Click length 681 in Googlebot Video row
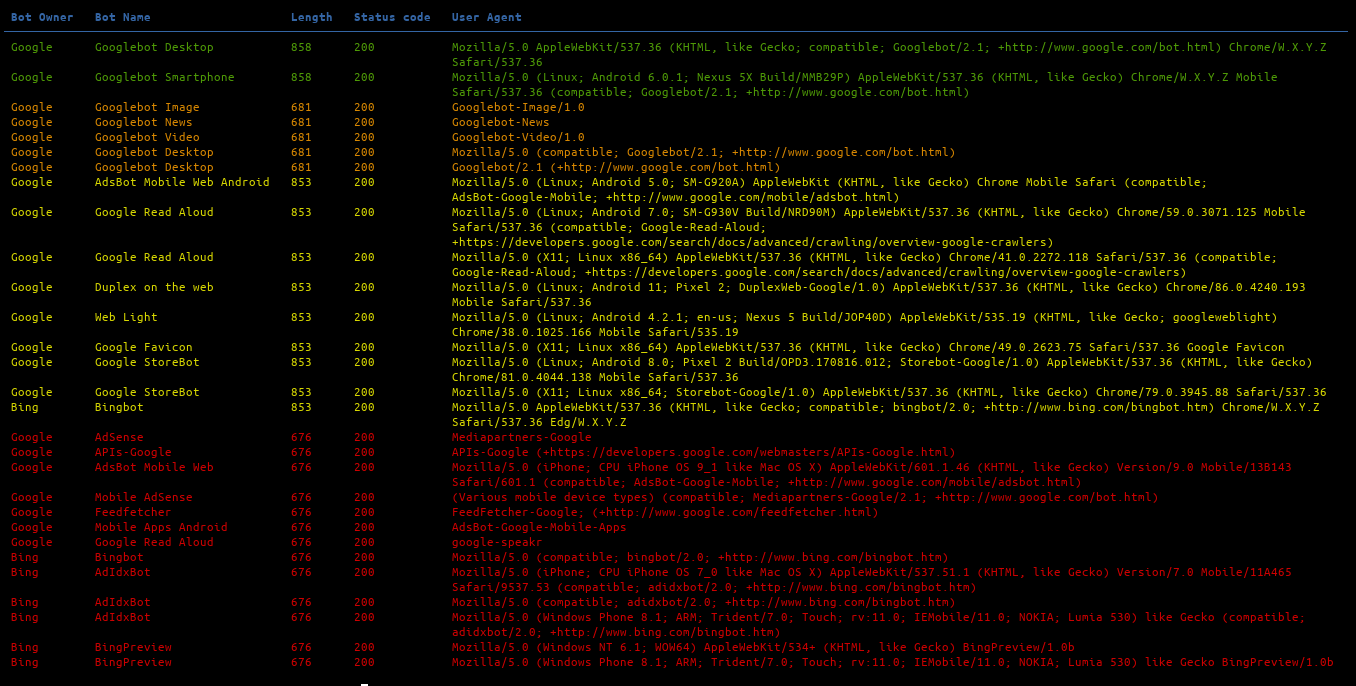The image size is (1356, 686). 301,137
